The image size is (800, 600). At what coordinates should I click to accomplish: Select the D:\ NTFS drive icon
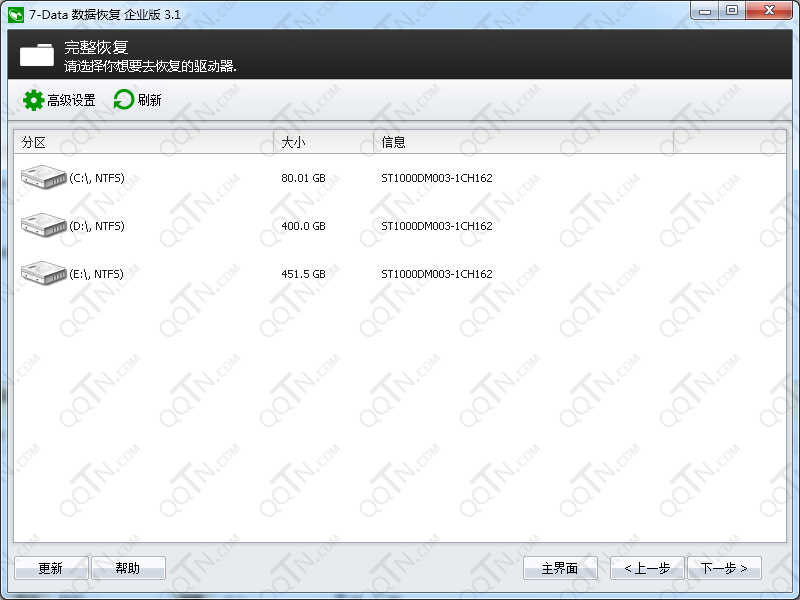(x=43, y=225)
